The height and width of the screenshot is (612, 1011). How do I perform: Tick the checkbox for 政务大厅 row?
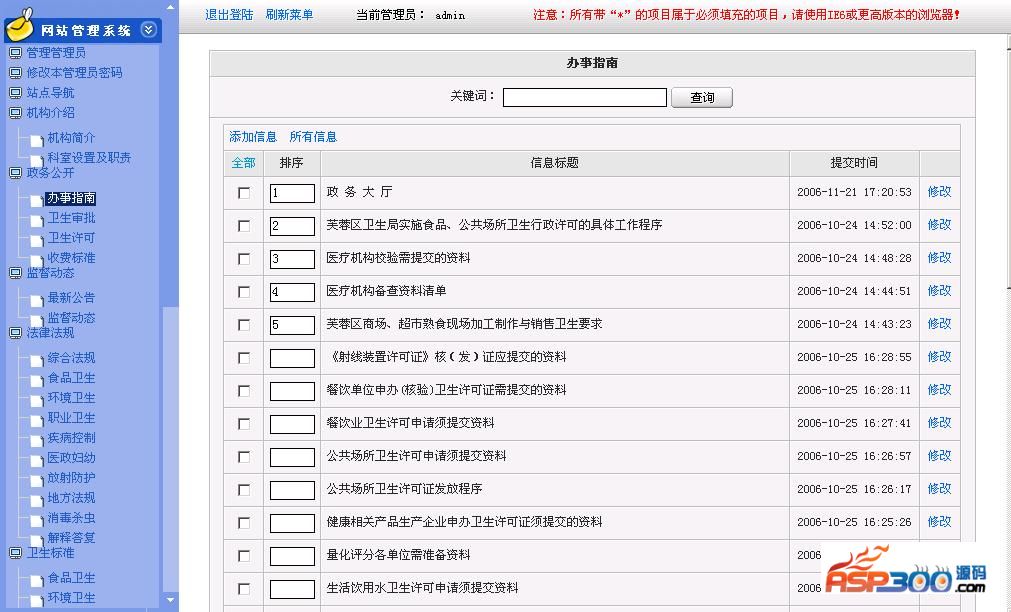tap(244, 193)
